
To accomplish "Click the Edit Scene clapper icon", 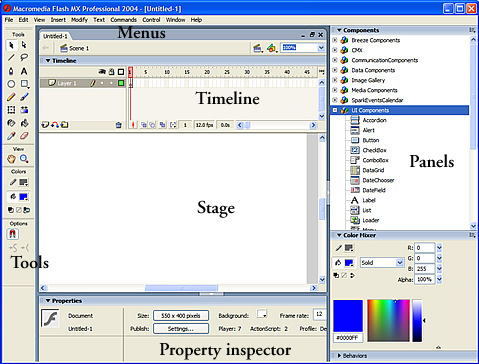I will tap(257, 48).
